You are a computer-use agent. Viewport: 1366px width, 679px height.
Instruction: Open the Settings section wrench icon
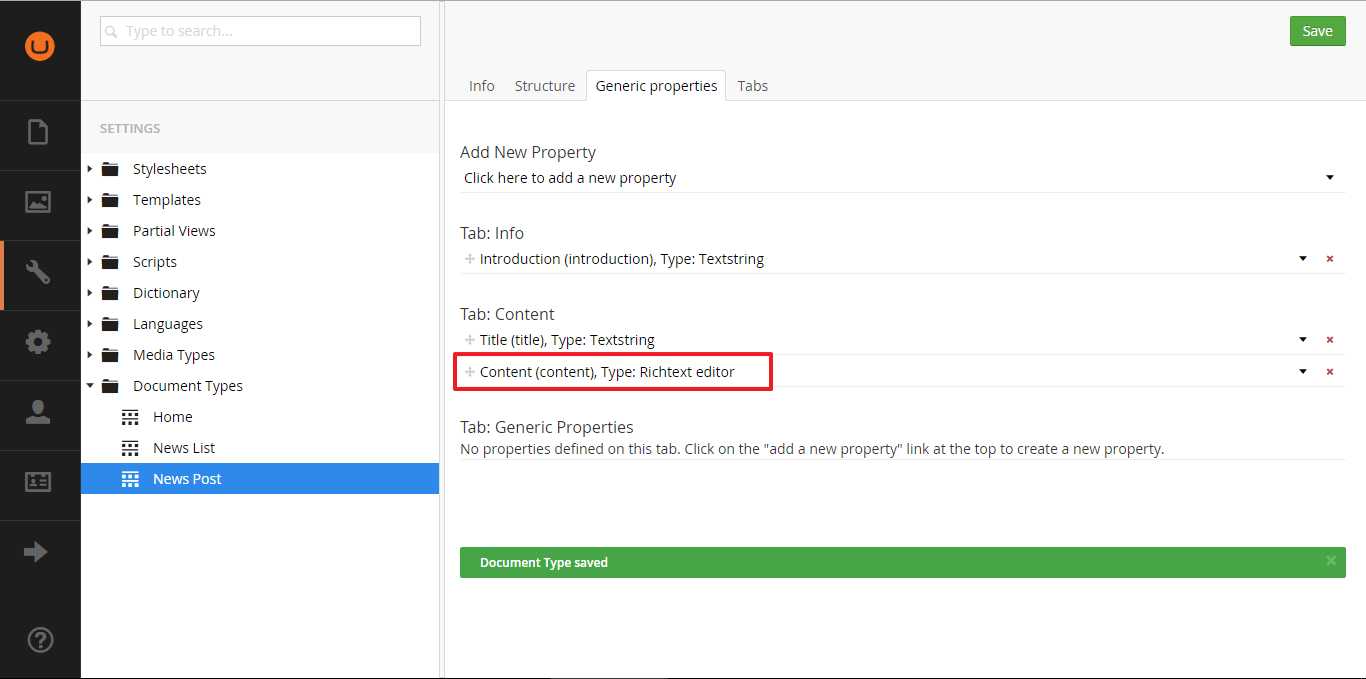[38, 272]
